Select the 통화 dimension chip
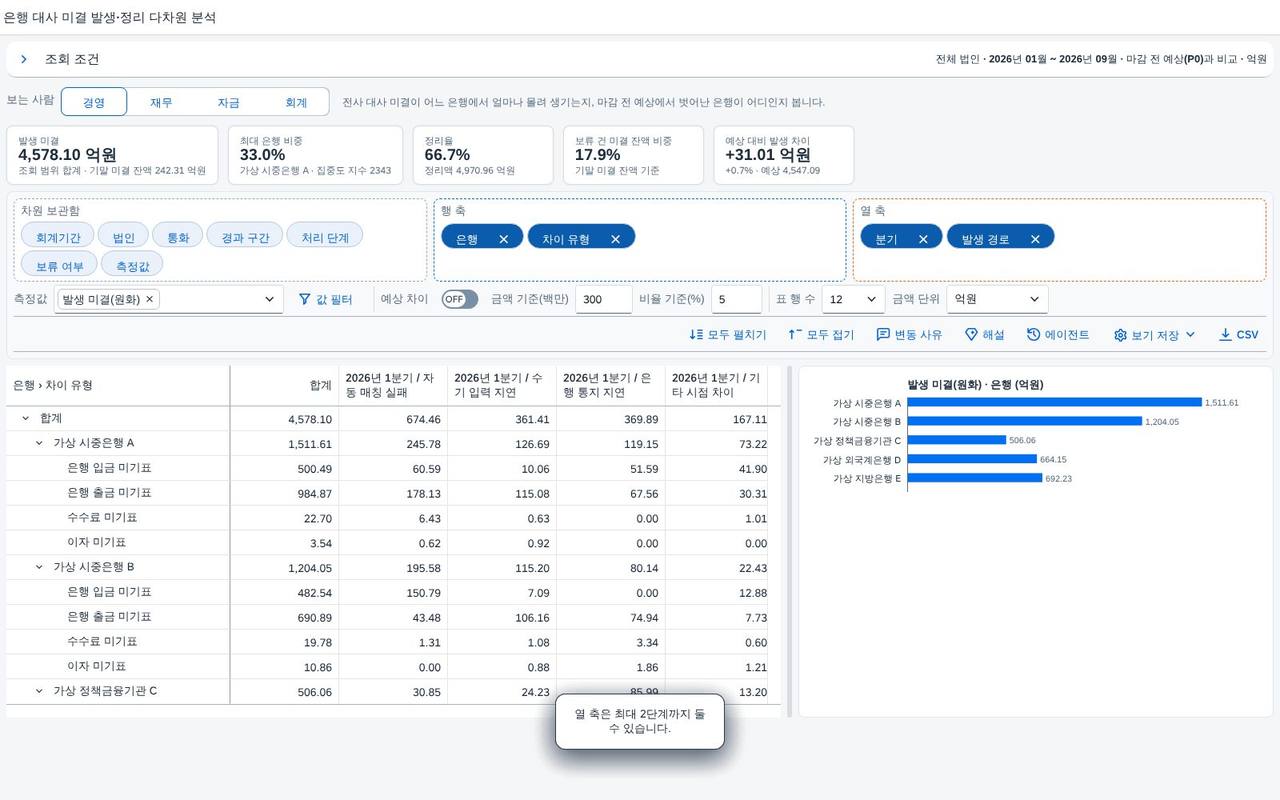1280x800 pixels. point(178,236)
